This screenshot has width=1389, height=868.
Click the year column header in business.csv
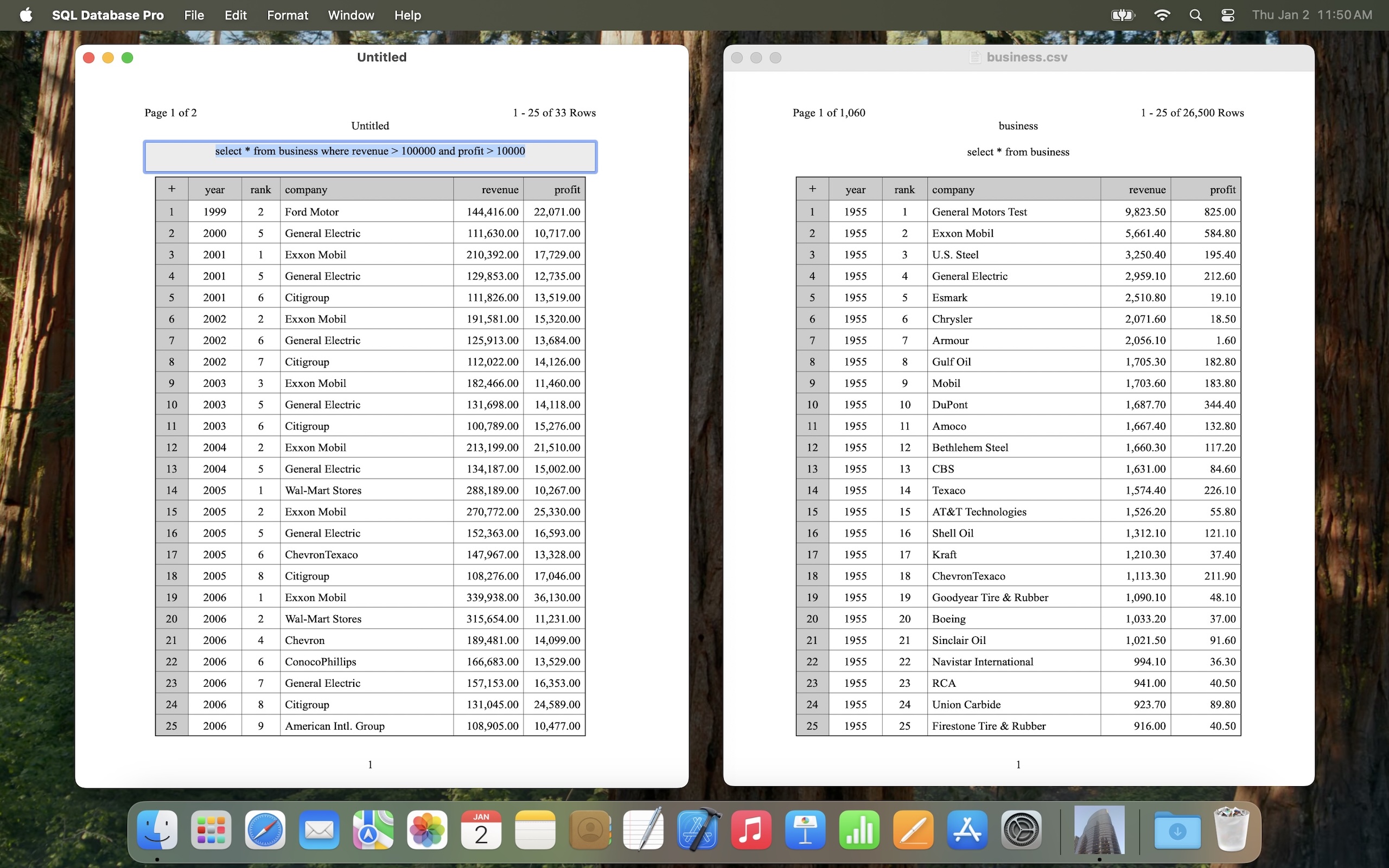point(855,189)
